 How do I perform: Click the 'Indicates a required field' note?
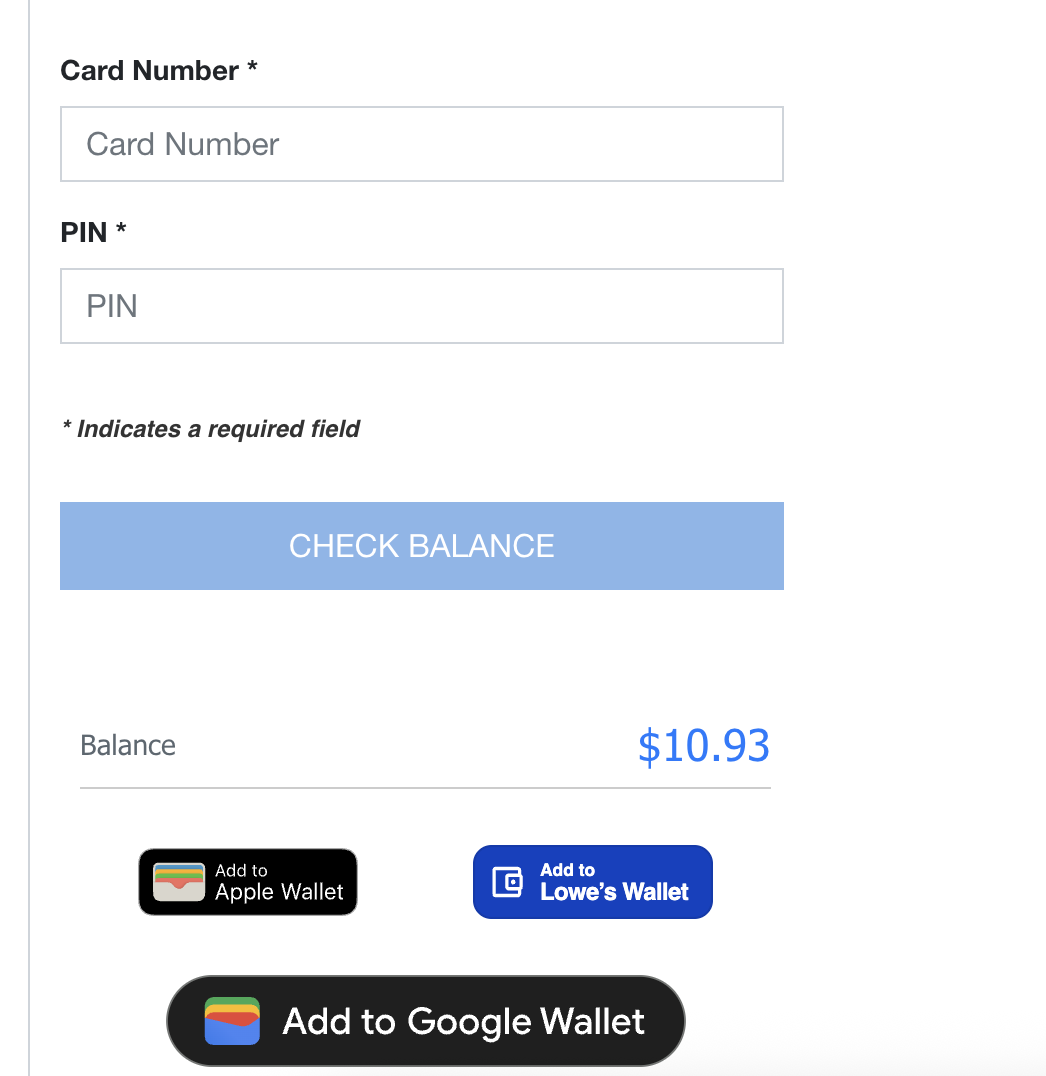point(218,430)
